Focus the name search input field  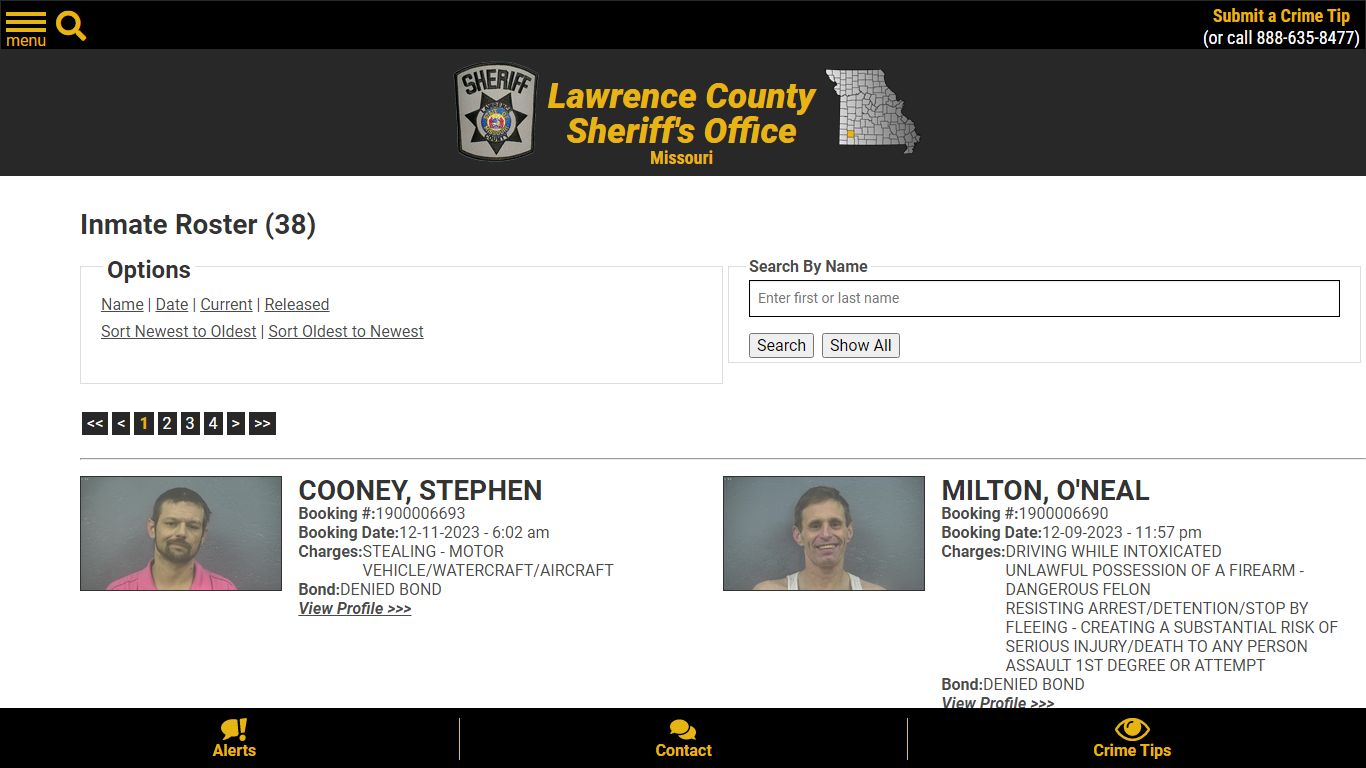click(1044, 298)
